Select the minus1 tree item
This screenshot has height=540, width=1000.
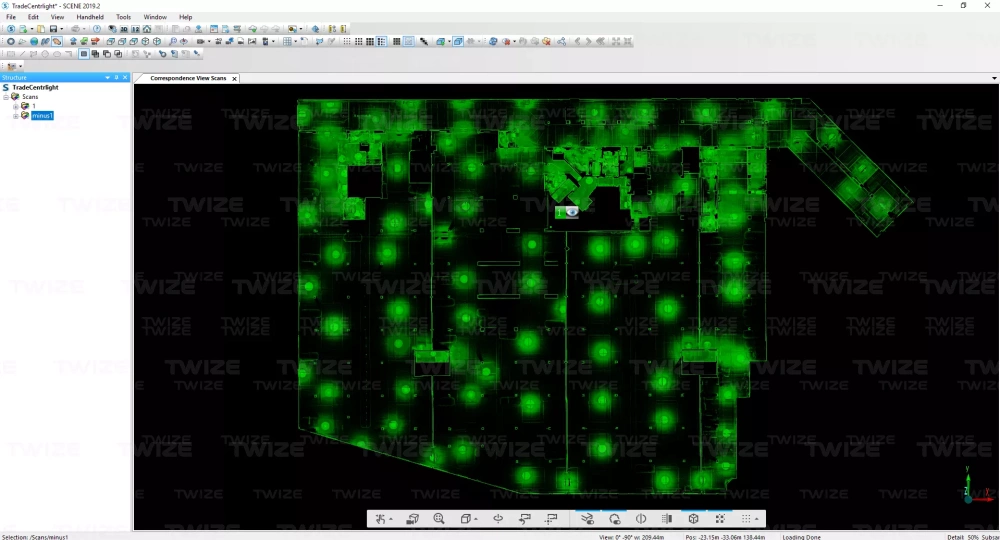coord(42,115)
